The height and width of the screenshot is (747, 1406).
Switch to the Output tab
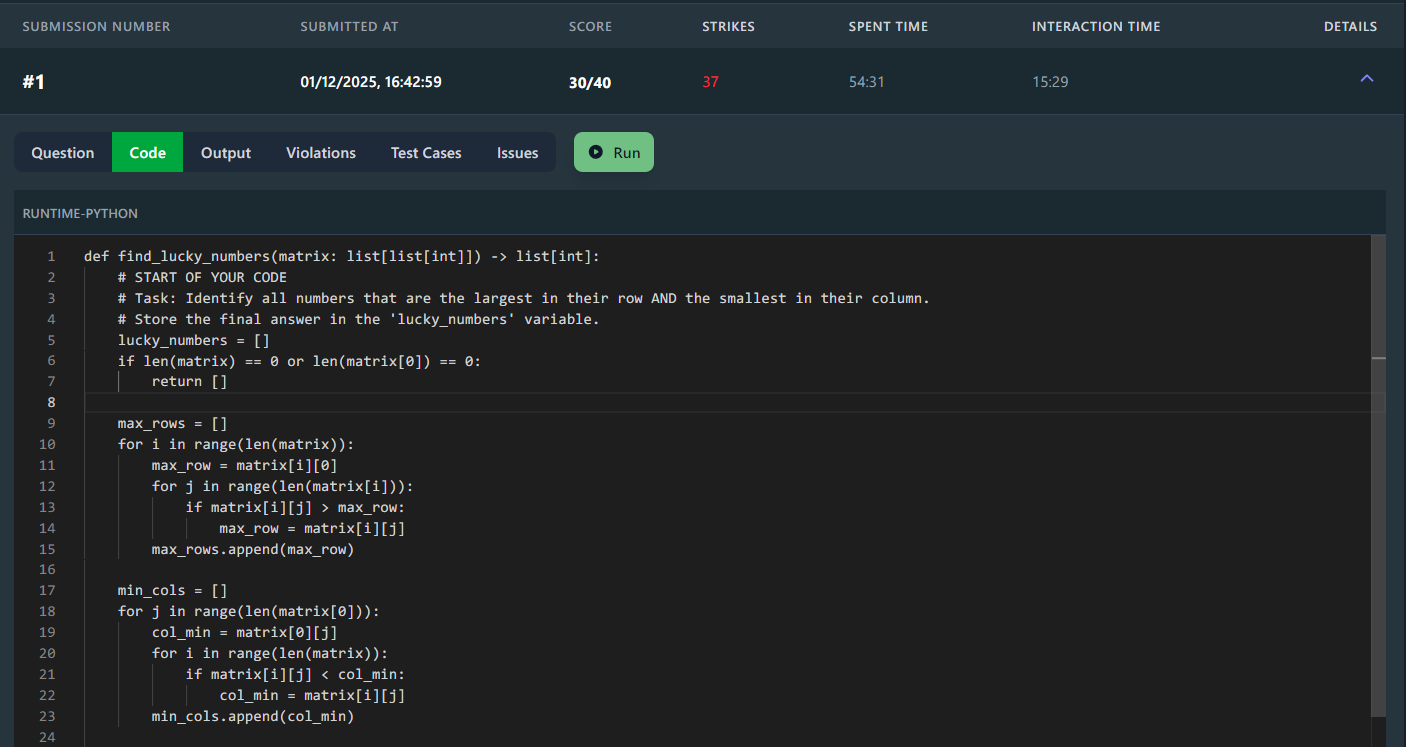[x=226, y=152]
